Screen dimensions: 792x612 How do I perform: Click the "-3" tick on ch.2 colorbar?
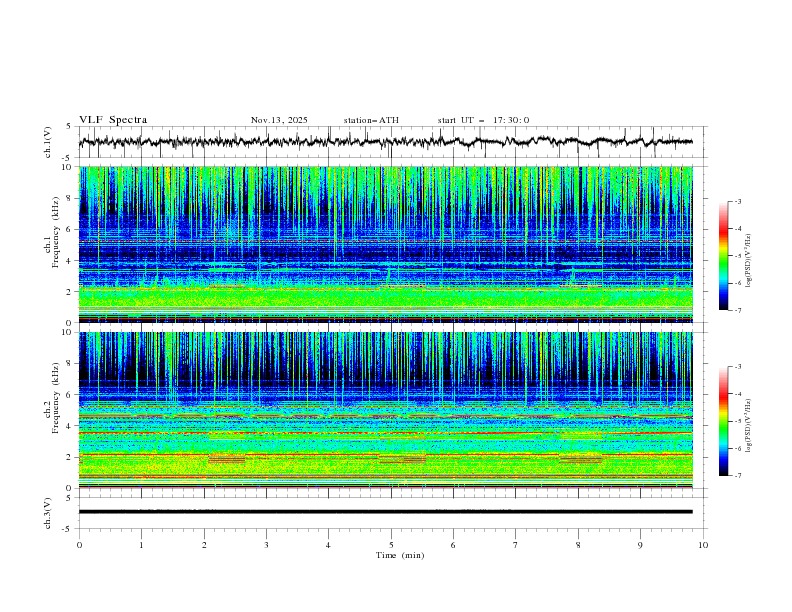click(737, 367)
